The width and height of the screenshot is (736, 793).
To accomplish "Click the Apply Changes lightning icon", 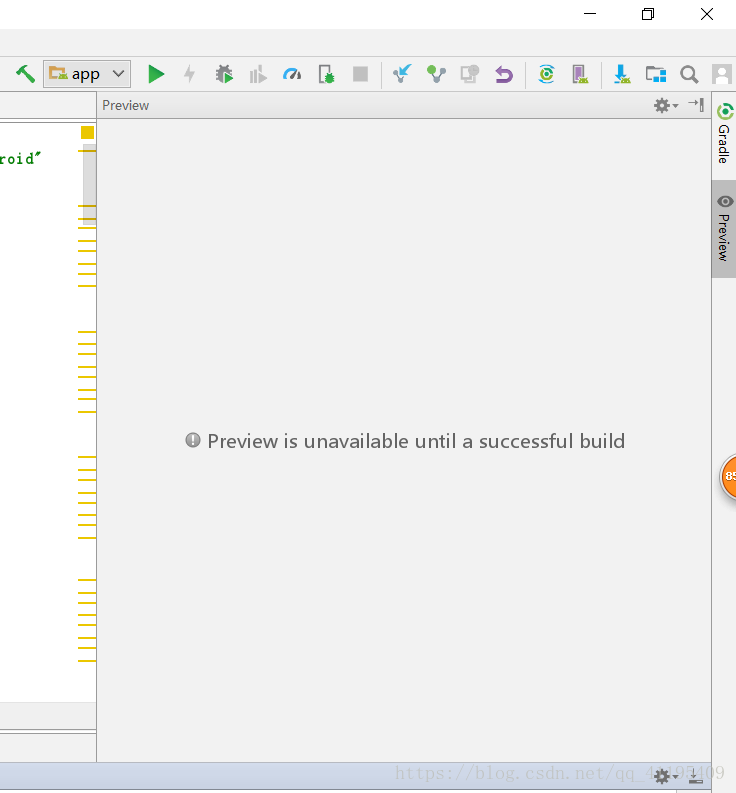I will [189, 74].
